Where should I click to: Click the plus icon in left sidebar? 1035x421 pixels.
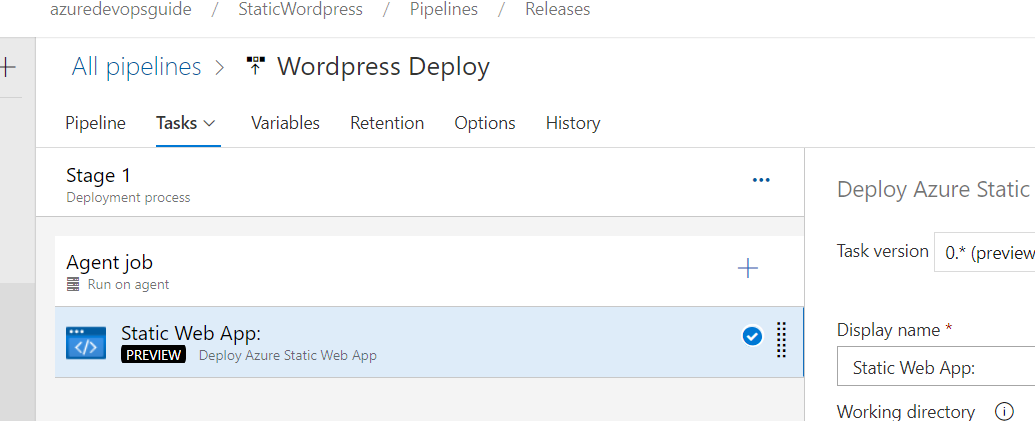(x=9, y=68)
